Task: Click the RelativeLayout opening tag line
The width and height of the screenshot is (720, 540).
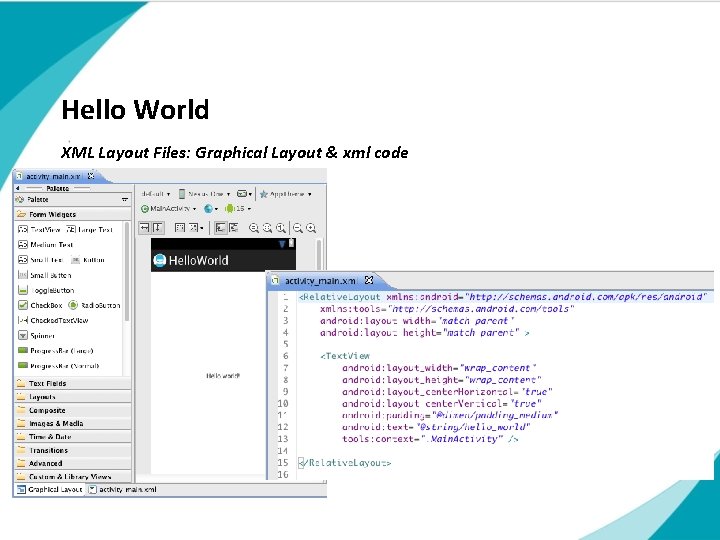Action: coord(503,297)
